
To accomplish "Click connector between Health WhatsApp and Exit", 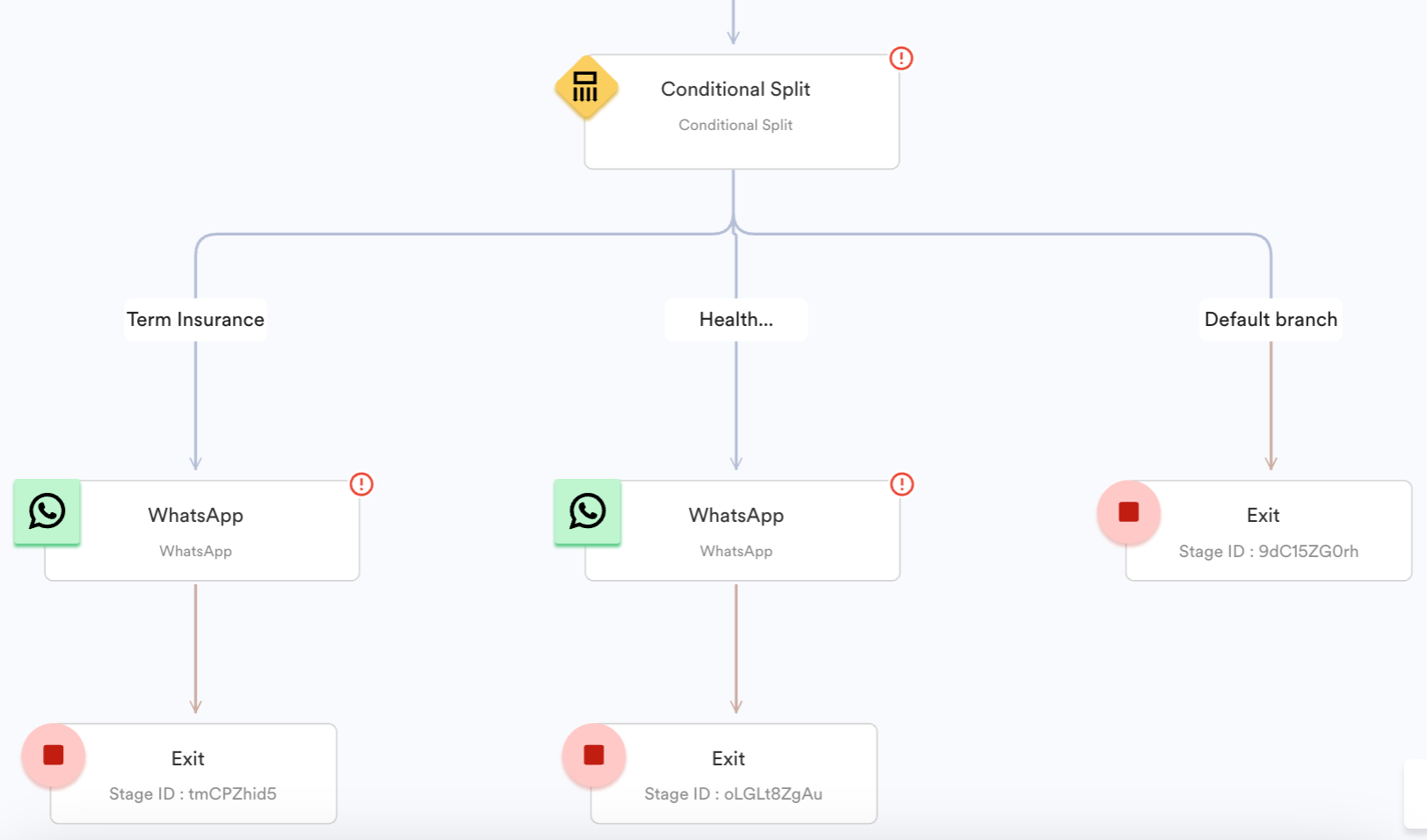I will (x=736, y=648).
